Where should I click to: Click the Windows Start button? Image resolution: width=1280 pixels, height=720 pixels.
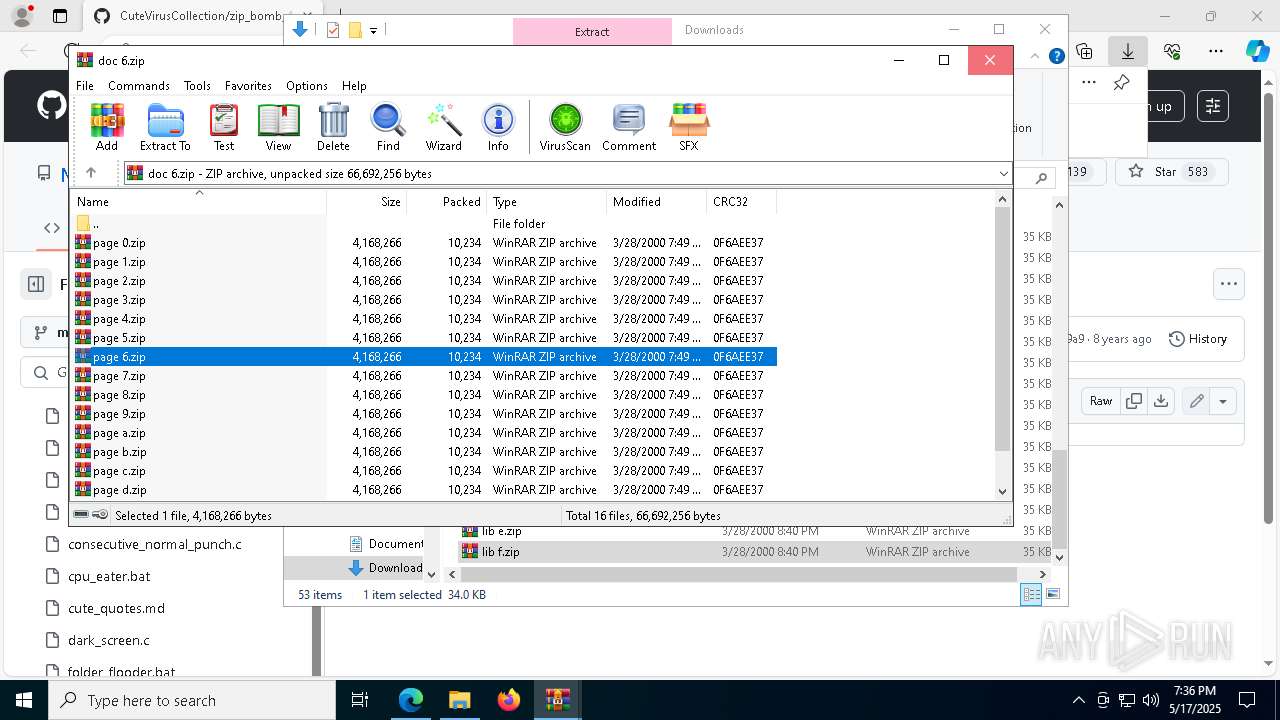point(23,700)
